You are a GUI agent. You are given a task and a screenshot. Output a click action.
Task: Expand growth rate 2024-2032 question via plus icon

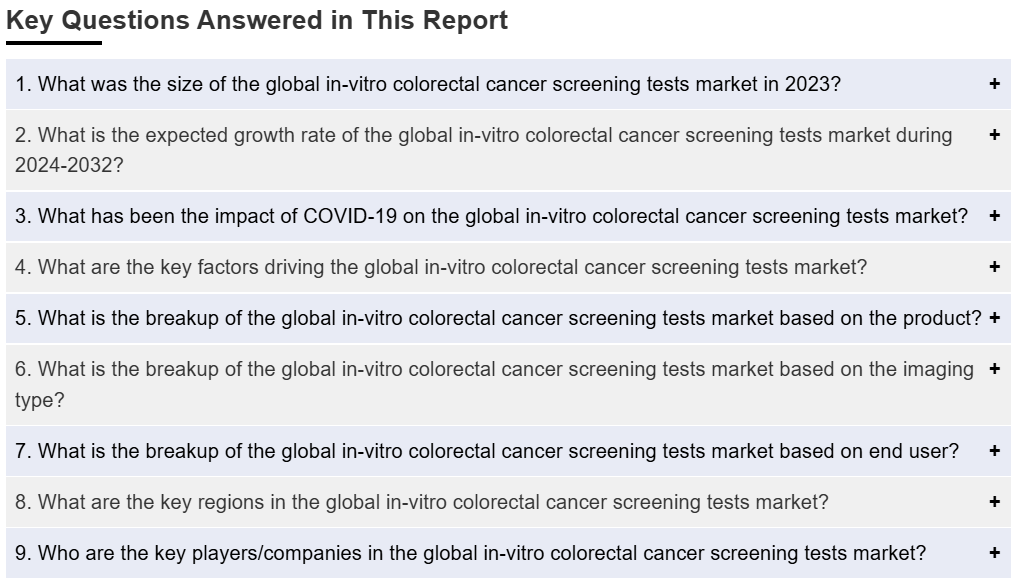[x=994, y=135]
